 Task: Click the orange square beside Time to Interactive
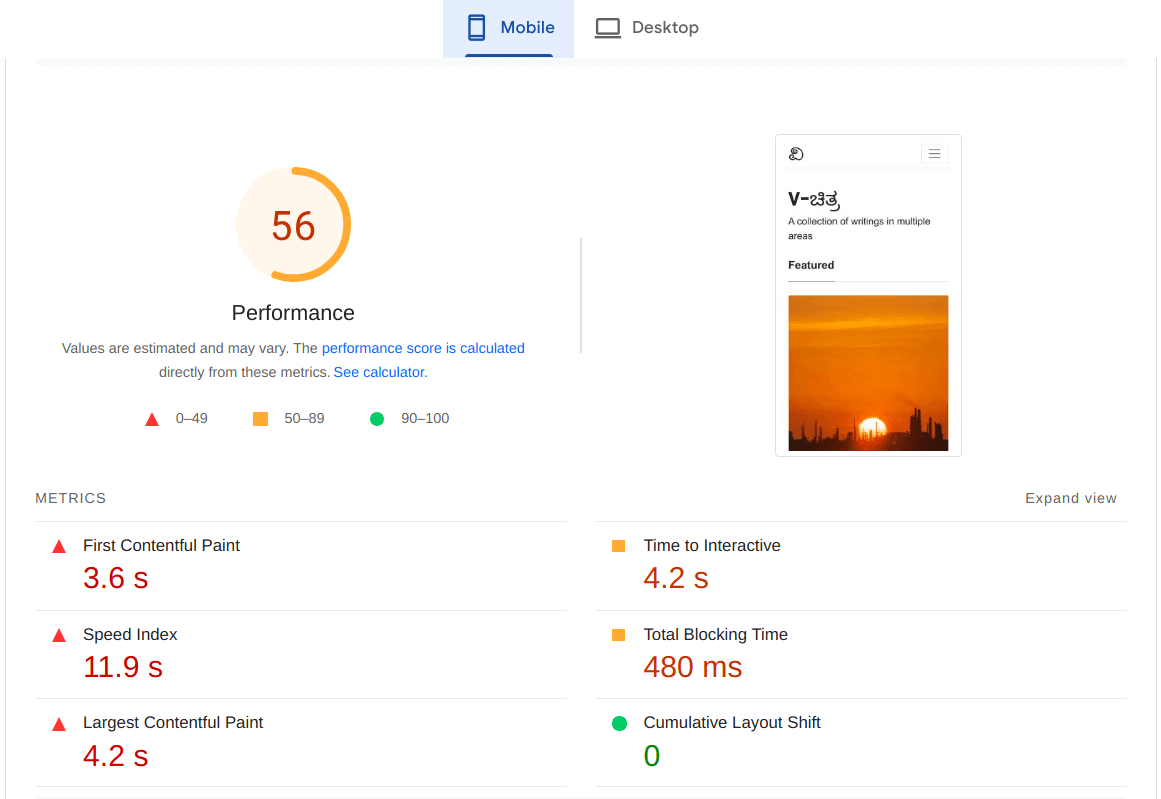click(x=618, y=545)
